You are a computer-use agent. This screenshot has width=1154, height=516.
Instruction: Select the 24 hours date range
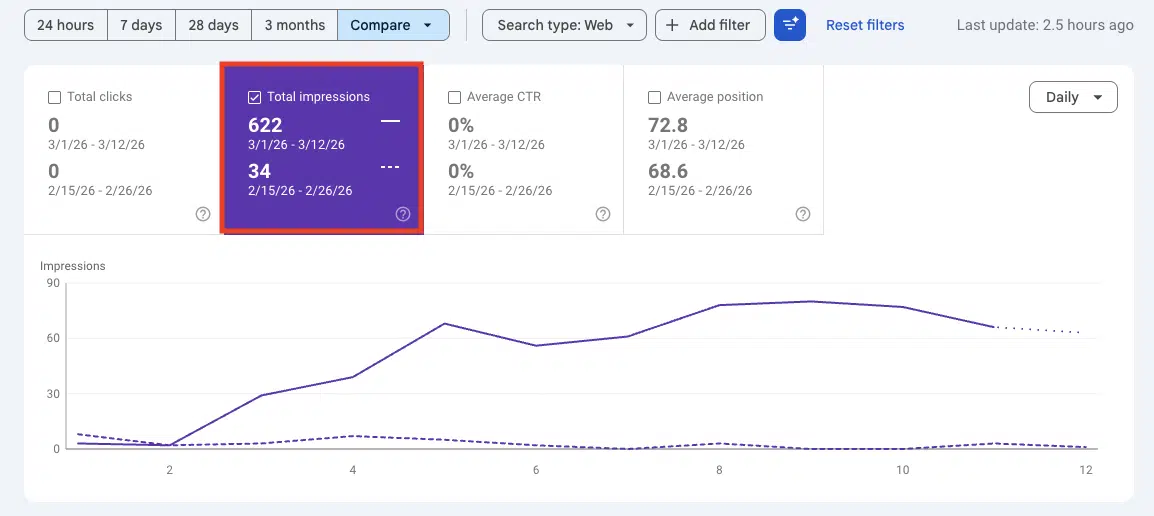tap(65, 25)
